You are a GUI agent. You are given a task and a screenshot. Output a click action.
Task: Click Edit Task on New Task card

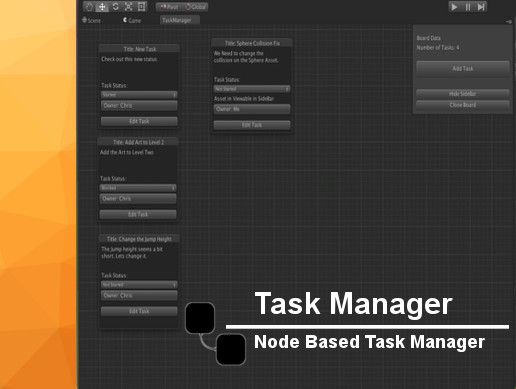[139, 121]
